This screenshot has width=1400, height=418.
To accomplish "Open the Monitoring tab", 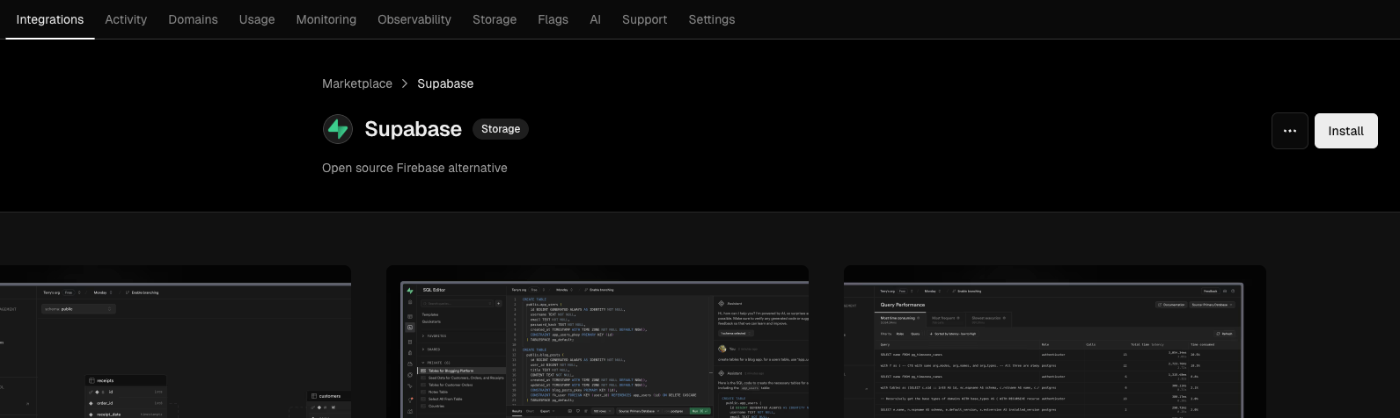I will point(326,19).
